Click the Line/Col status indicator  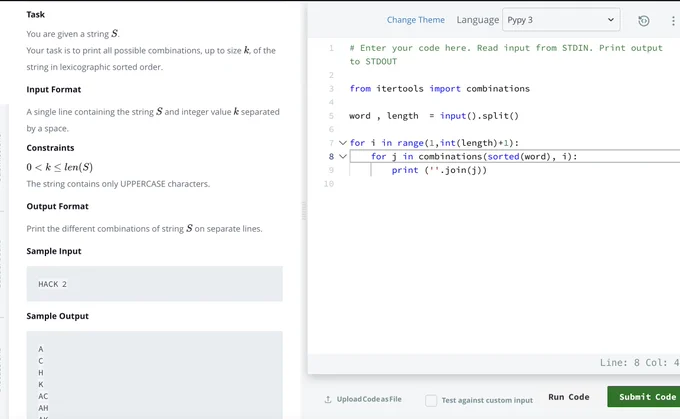click(x=640, y=363)
